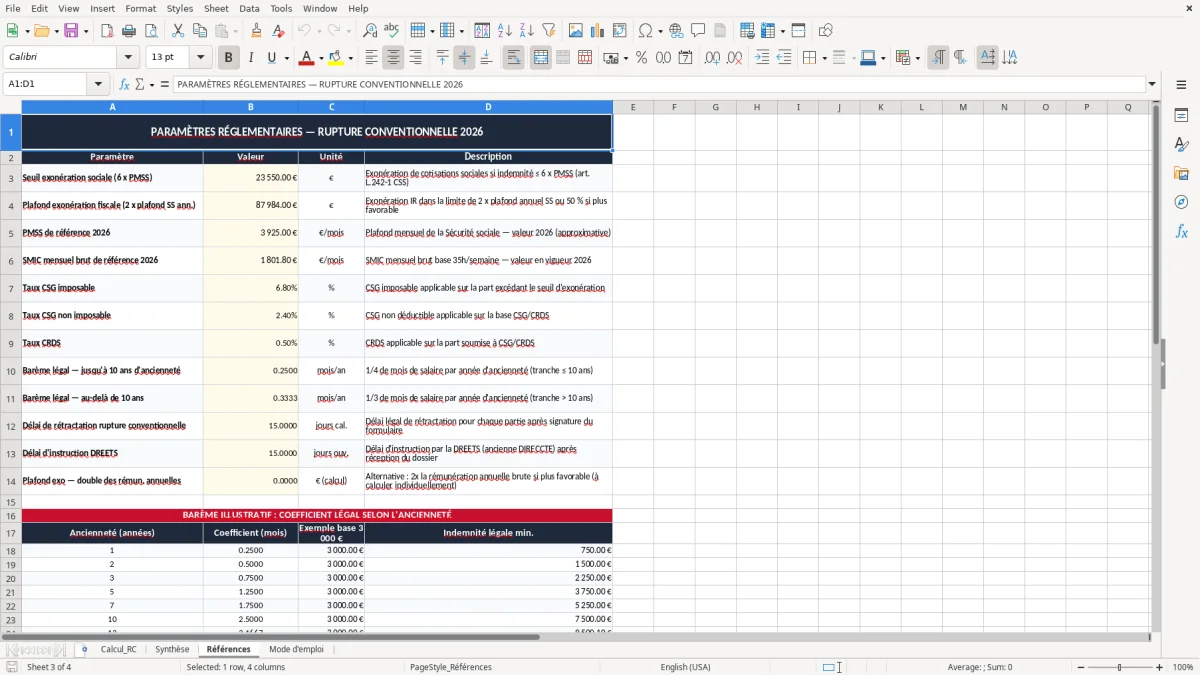1200x675 pixels.
Task: Insert a hyperlink
Action: [676, 31]
